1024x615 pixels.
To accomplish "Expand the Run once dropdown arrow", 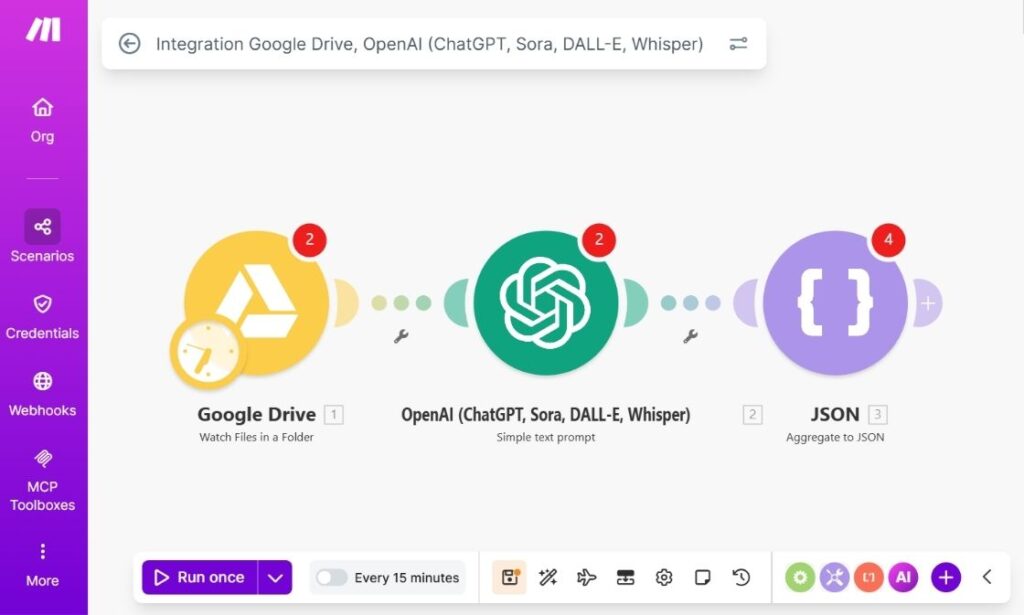I will click(x=276, y=577).
